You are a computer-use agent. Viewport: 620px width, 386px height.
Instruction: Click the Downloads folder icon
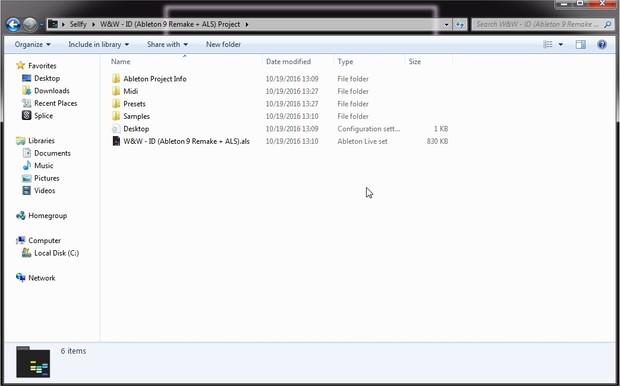point(26,91)
